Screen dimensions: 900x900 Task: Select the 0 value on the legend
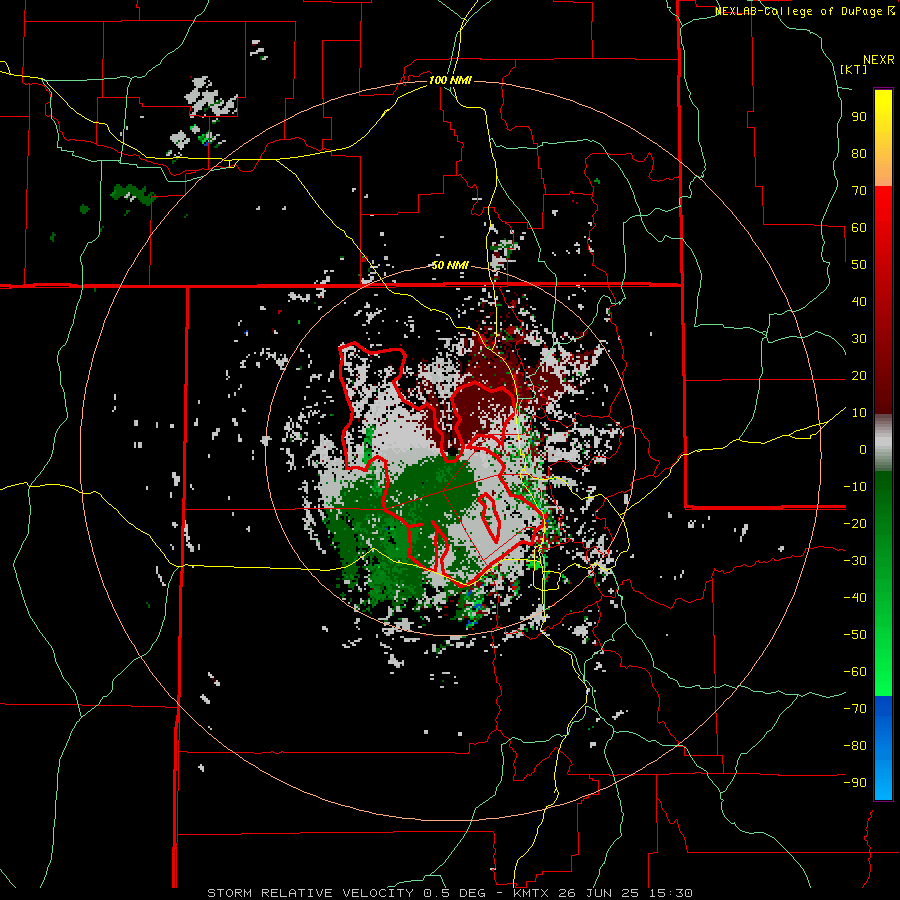click(x=863, y=449)
